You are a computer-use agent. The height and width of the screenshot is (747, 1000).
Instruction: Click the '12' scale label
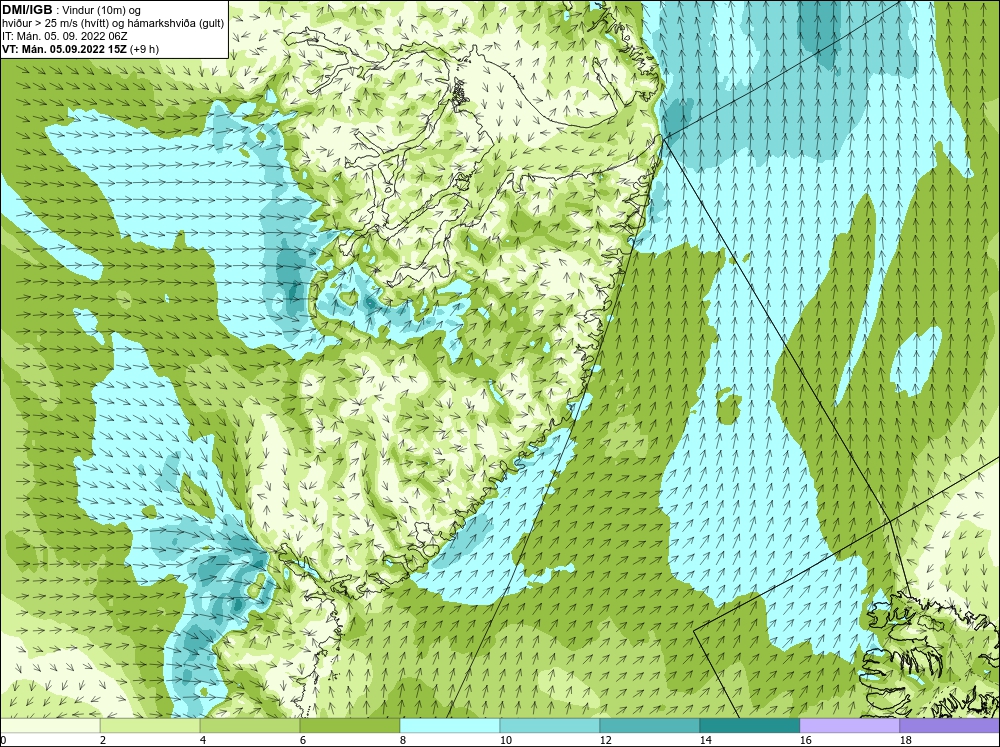pos(606,741)
